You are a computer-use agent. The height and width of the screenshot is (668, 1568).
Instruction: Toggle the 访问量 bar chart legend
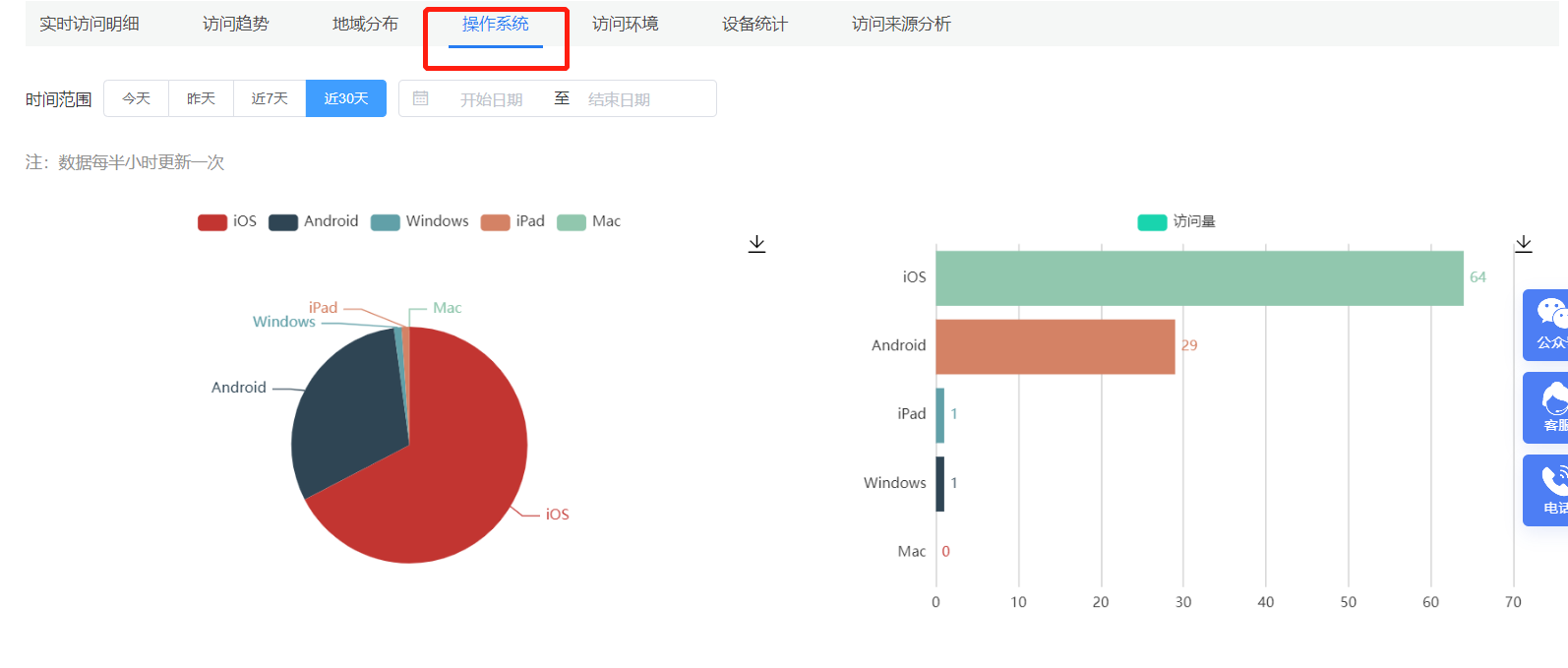point(1176,221)
